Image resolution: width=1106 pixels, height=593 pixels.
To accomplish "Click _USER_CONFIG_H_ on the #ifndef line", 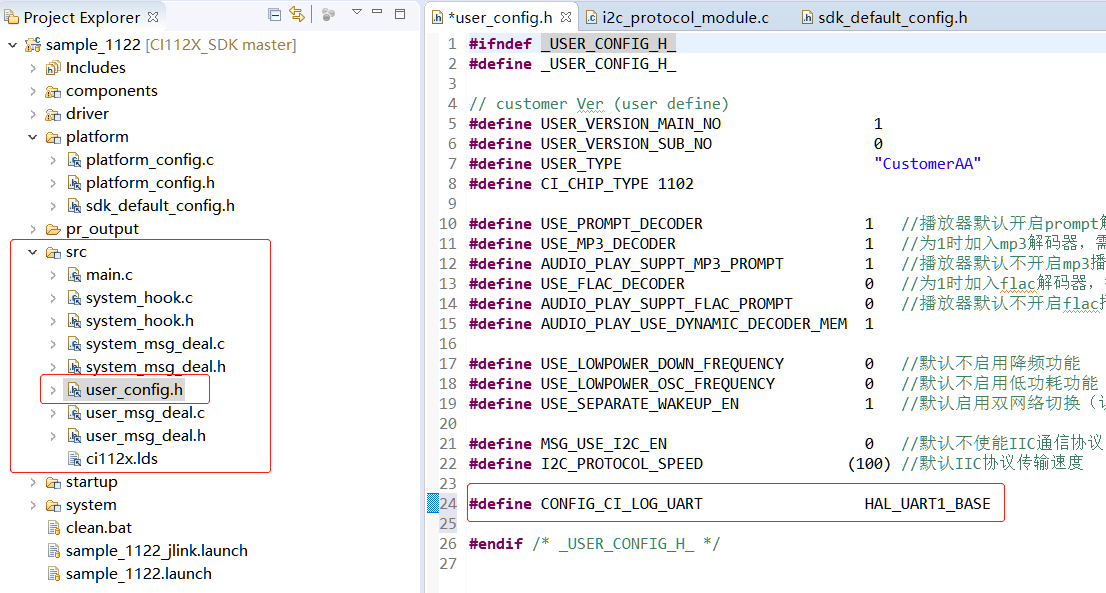I will coord(609,44).
